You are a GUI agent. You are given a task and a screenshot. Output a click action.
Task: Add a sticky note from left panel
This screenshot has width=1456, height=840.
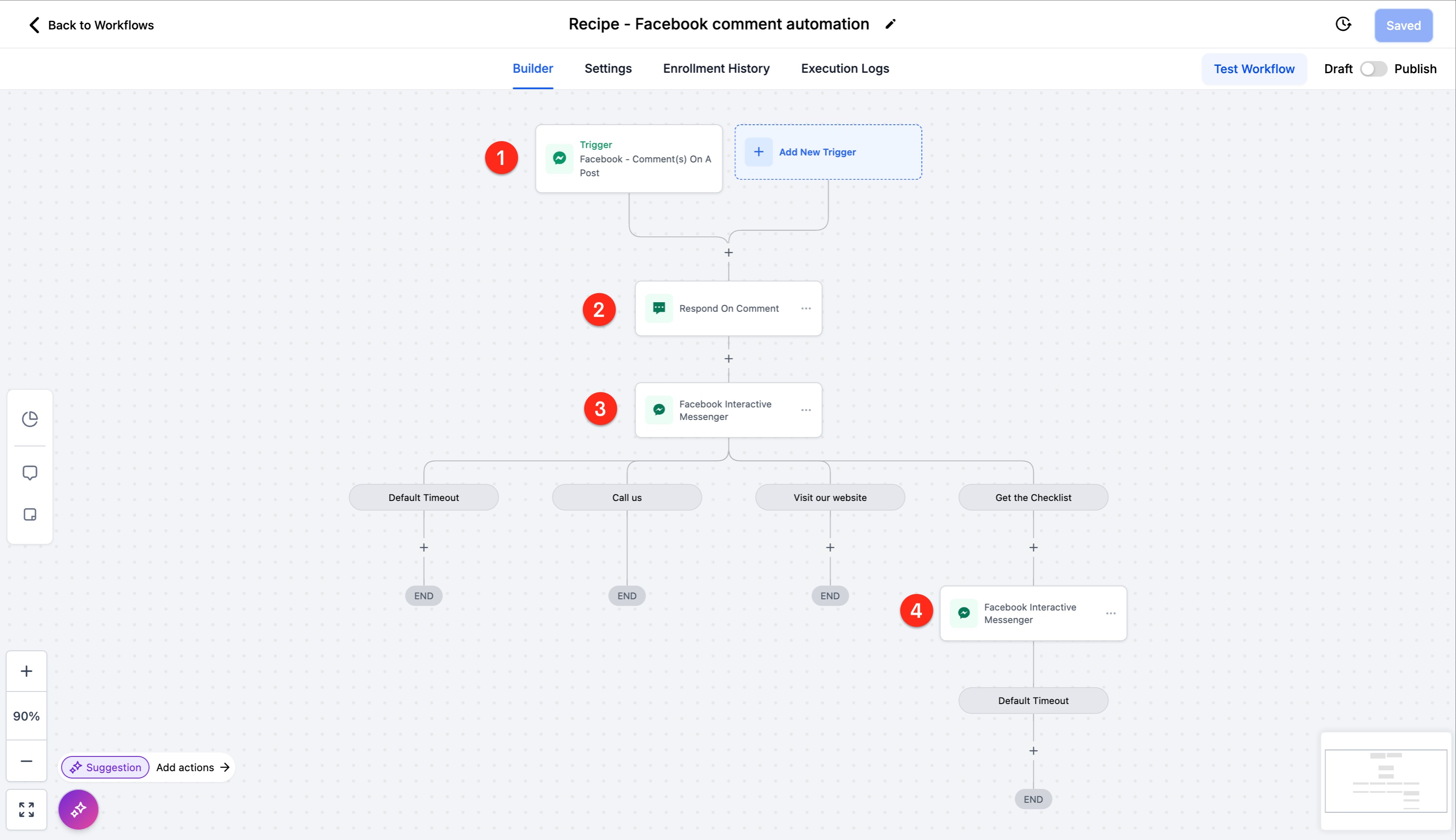pos(30,515)
